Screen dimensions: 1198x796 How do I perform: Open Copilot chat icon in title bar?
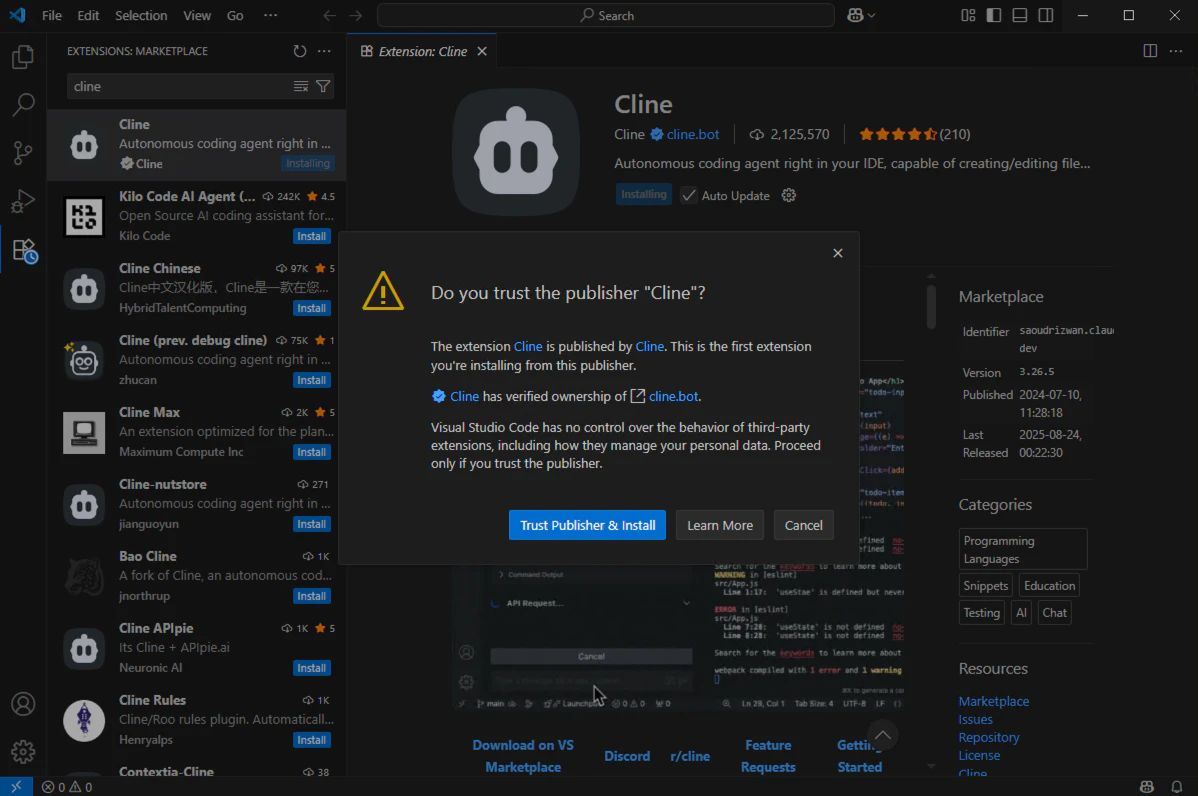point(855,15)
